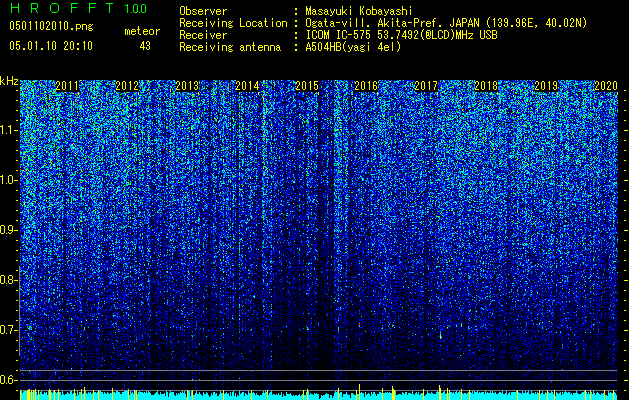Click the antenna value A504HB(yagi 4el)
The height and width of the screenshot is (400, 629).
pyautogui.click(x=353, y=47)
